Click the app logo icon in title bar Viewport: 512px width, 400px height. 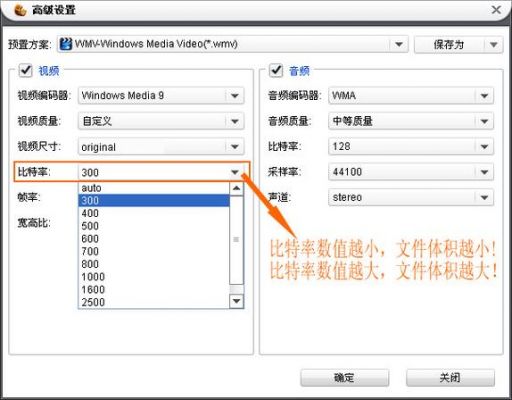[x=20, y=10]
